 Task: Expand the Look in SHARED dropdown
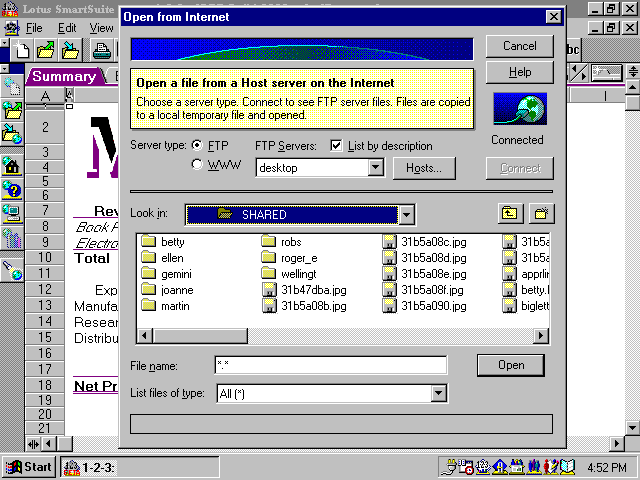tap(405, 214)
